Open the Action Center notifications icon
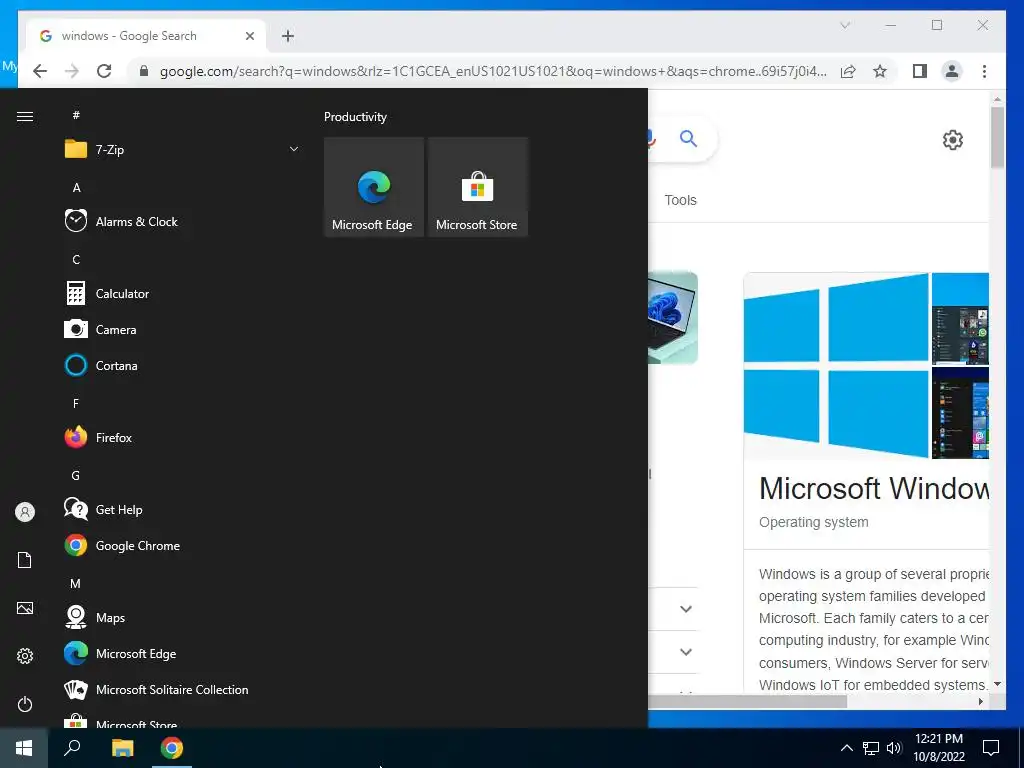The width and height of the screenshot is (1024, 768). click(x=991, y=748)
